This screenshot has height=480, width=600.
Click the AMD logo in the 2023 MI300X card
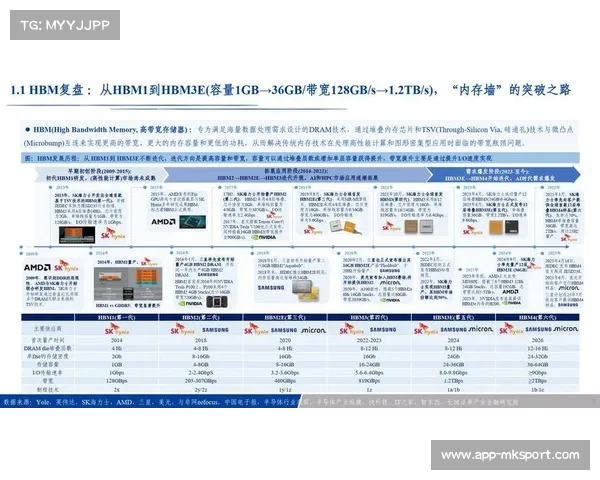(510, 292)
